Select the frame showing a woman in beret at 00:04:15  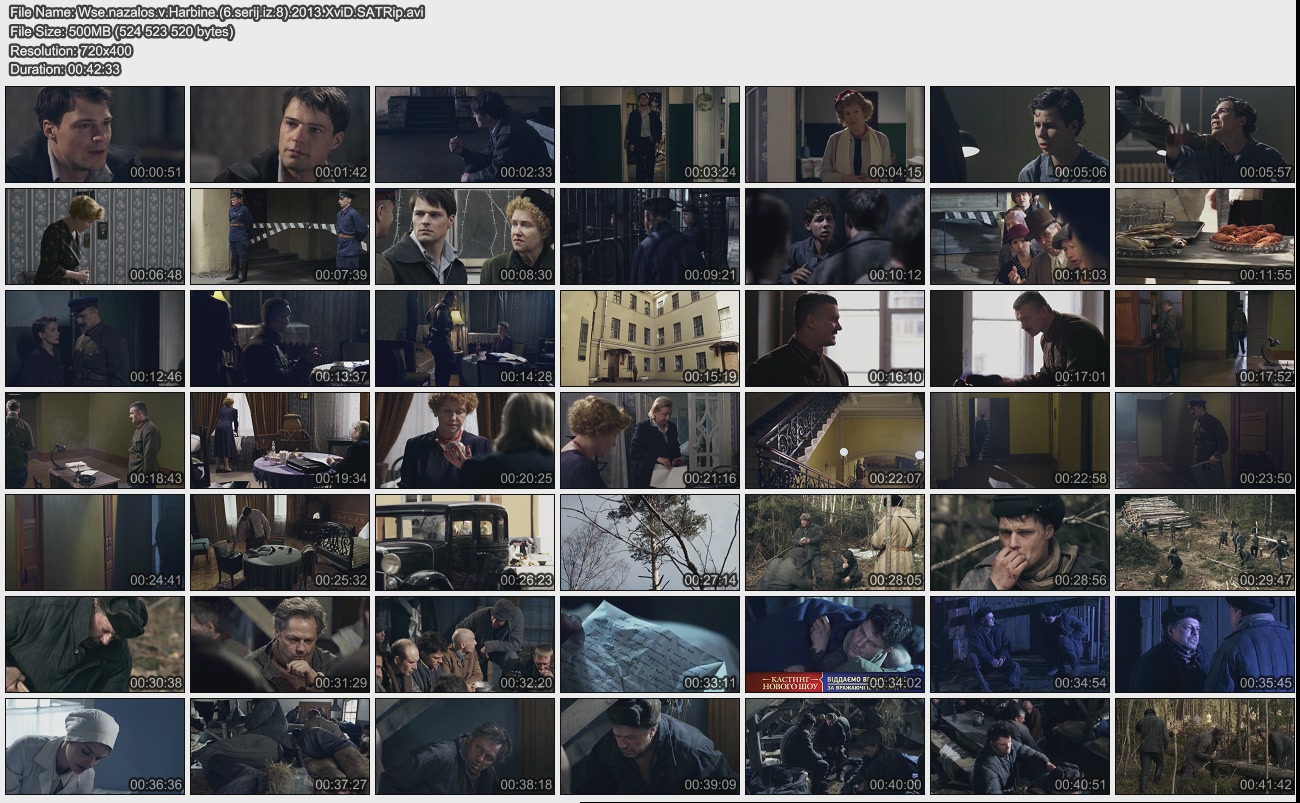[834, 134]
